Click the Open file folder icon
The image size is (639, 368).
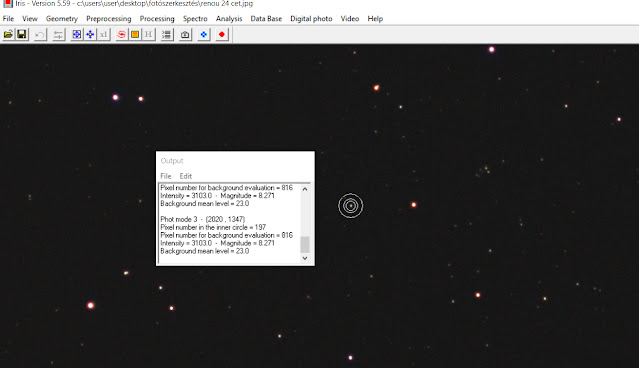(x=8, y=35)
